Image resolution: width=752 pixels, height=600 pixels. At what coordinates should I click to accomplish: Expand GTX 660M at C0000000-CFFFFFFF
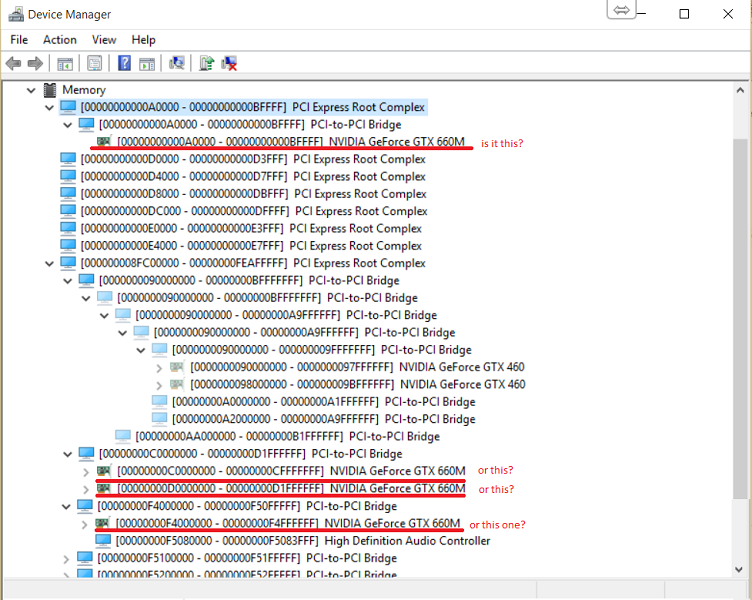[x=86, y=472]
